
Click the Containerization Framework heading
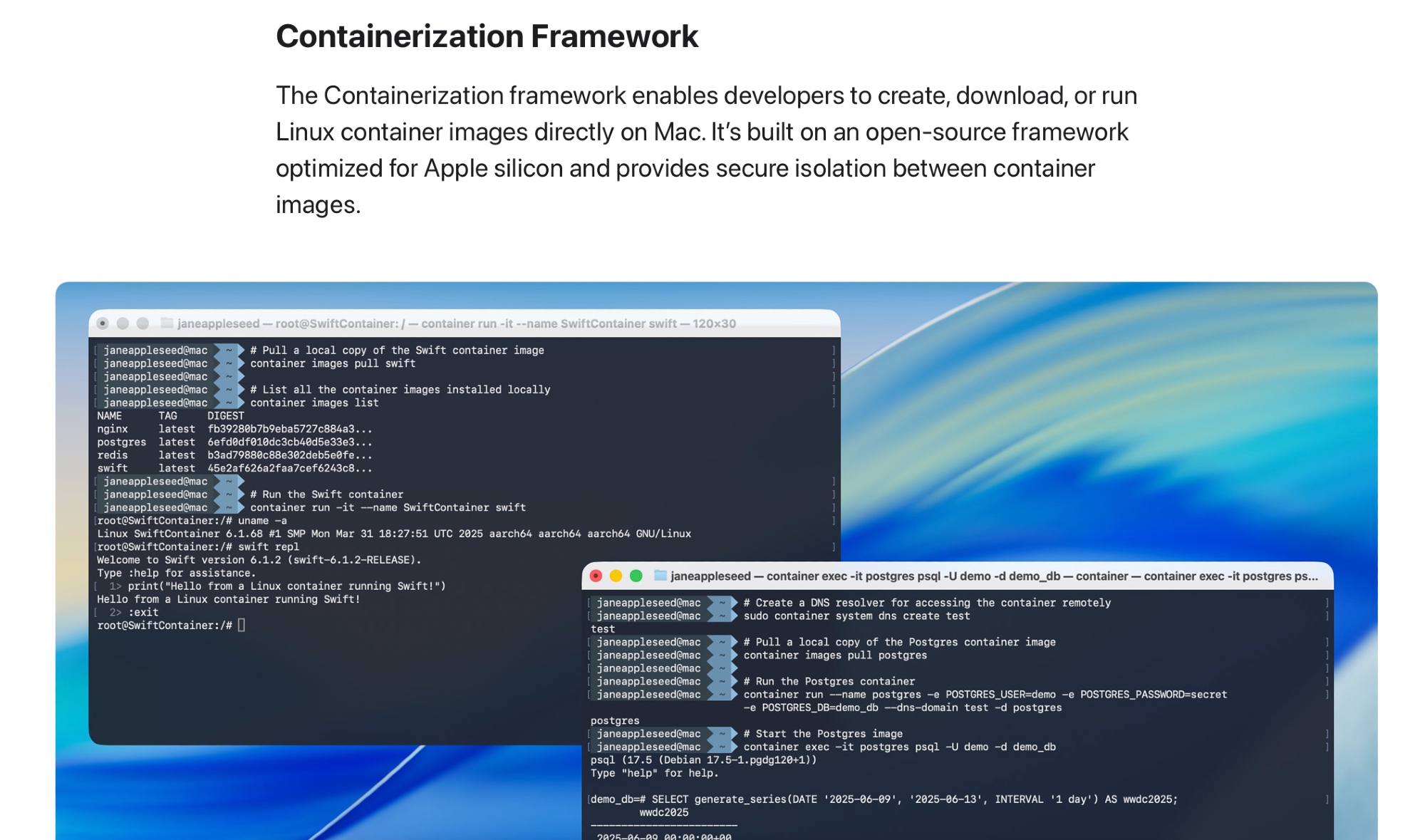click(487, 36)
